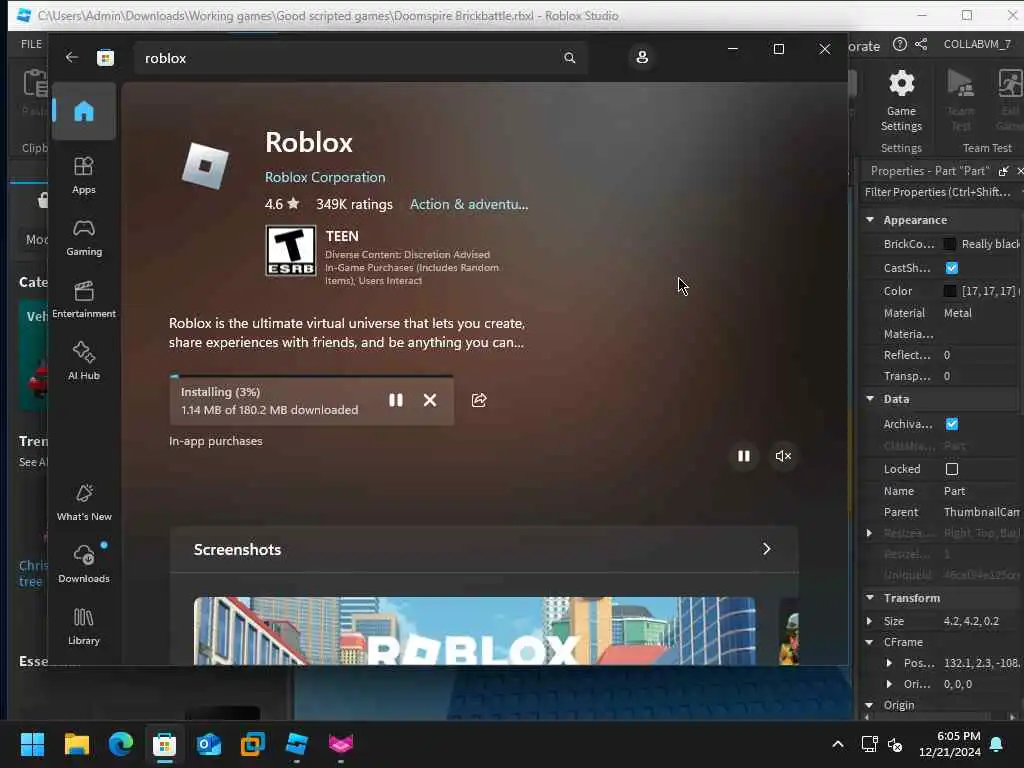Open FILE menu in Roblox Studio

(x=31, y=44)
